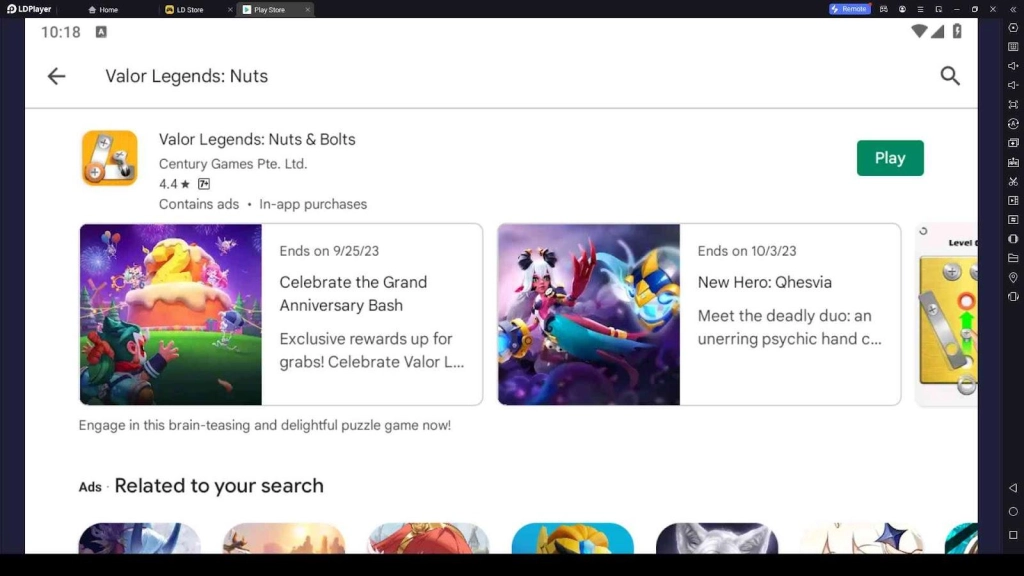This screenshot has height=576, width=1024.
Task: Go back with the arrow in Play Store
Action: pos(57,76)
